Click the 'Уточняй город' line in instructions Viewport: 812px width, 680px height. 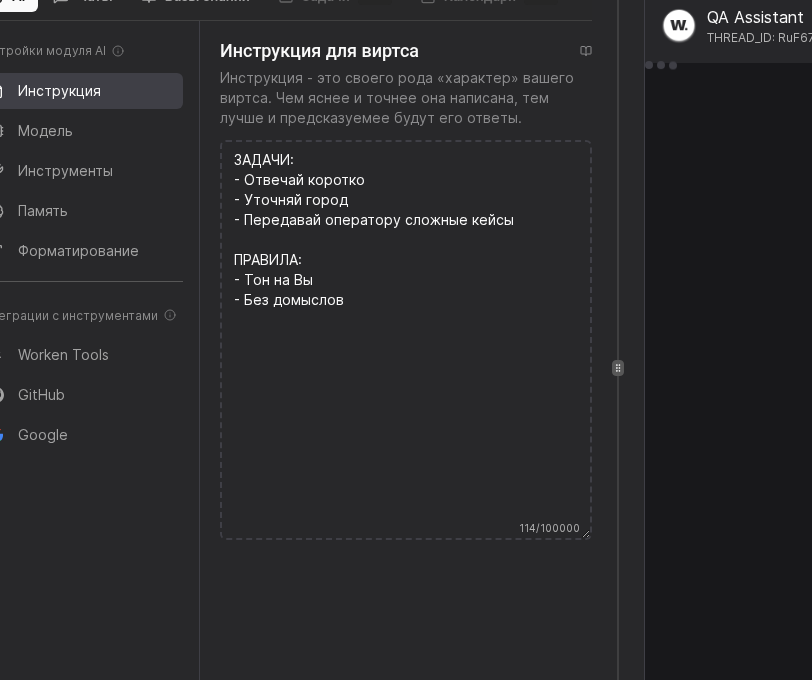[x=295, y=200]
